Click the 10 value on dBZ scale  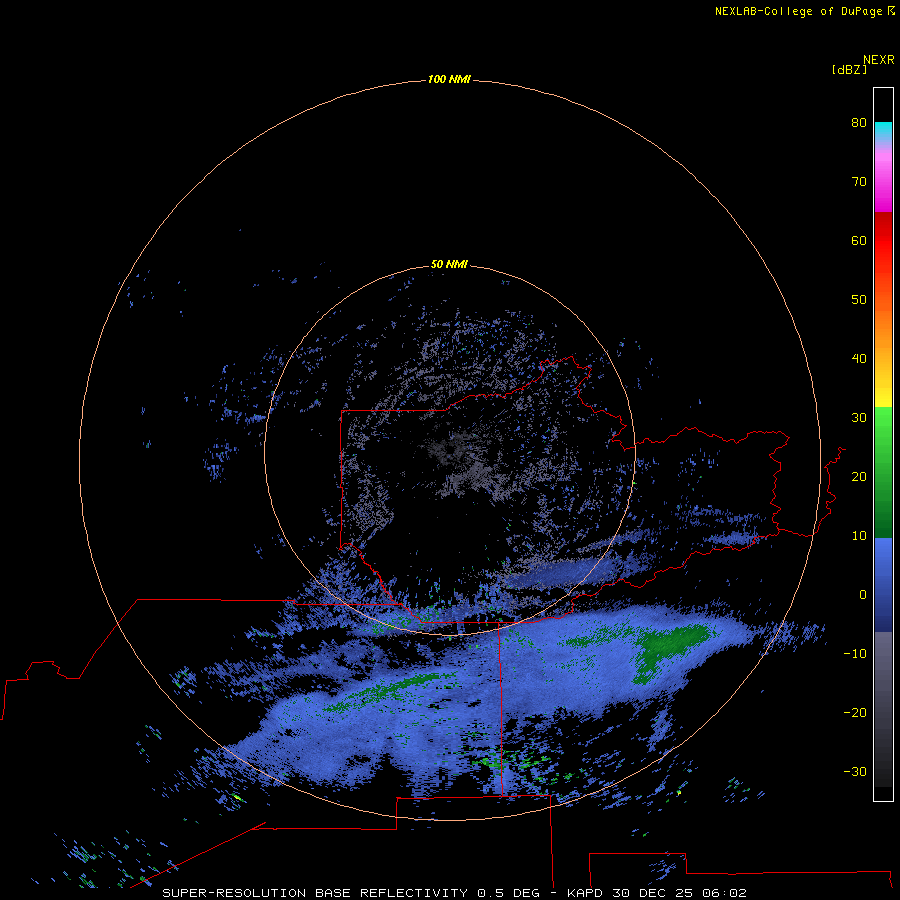click(859, 536)
